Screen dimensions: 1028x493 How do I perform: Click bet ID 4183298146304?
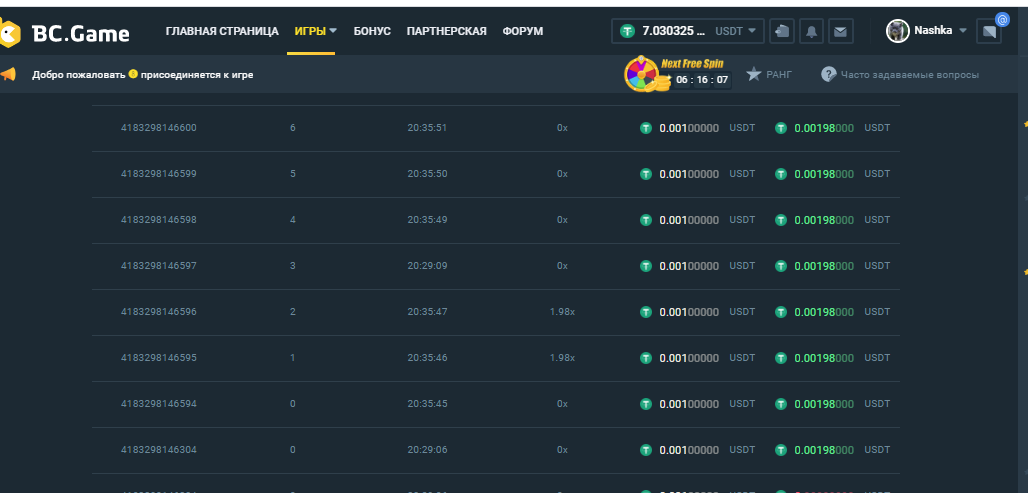[159, 450]
